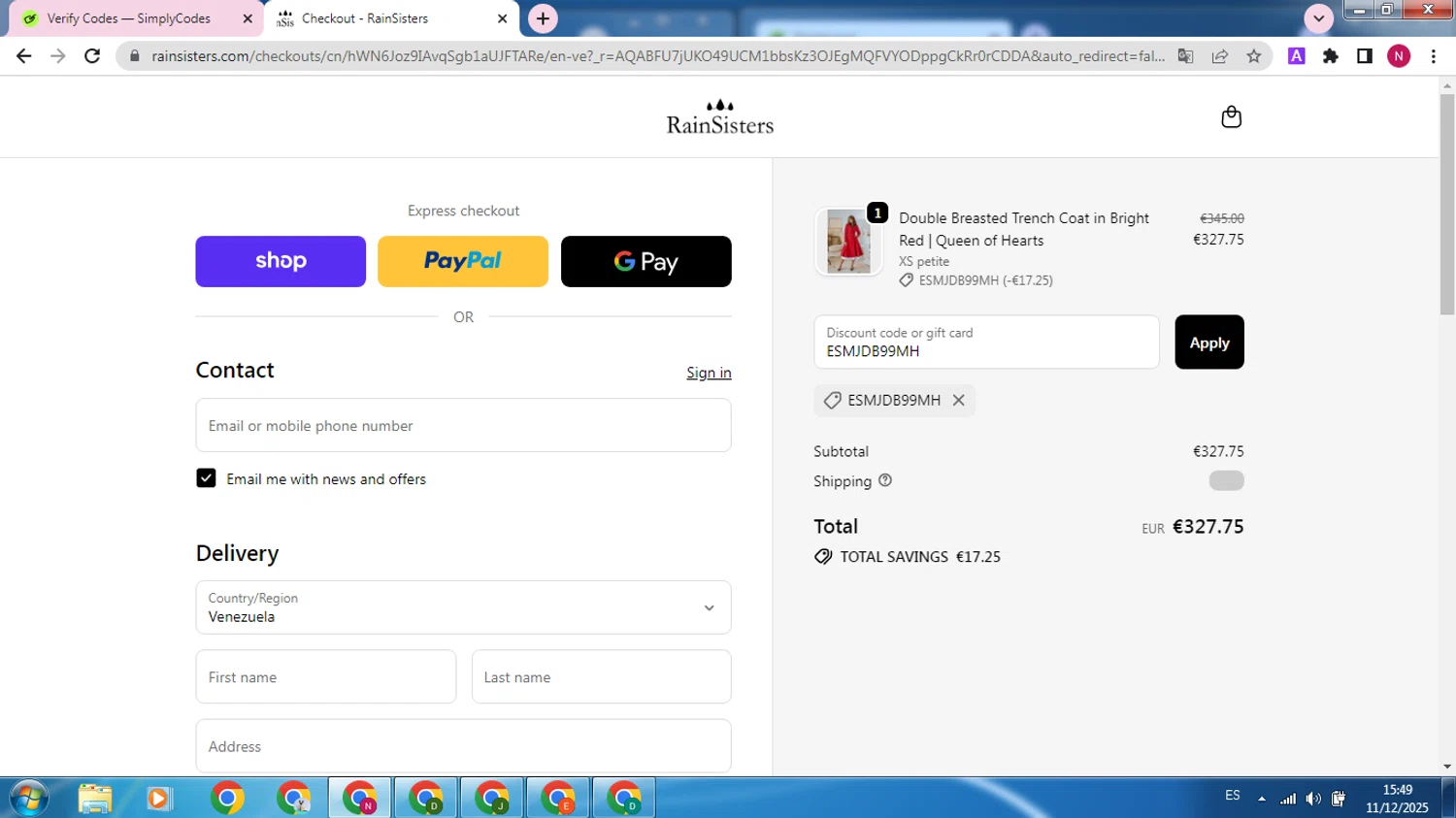Image resolution: width=1456 pixels, height=818 pixels.
Task: Click the browser address bar URL
Action: (658, 56)
